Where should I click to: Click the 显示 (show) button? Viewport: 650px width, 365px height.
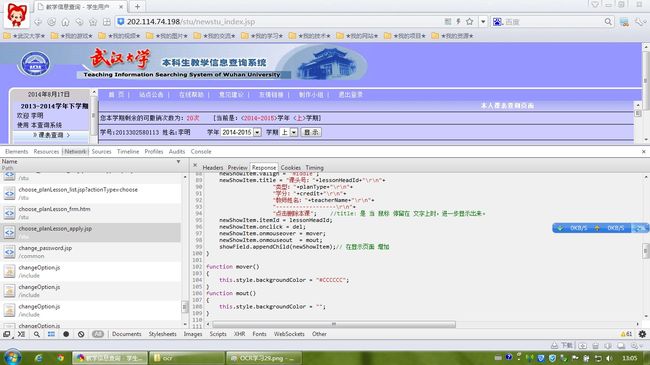pos(311,132)
